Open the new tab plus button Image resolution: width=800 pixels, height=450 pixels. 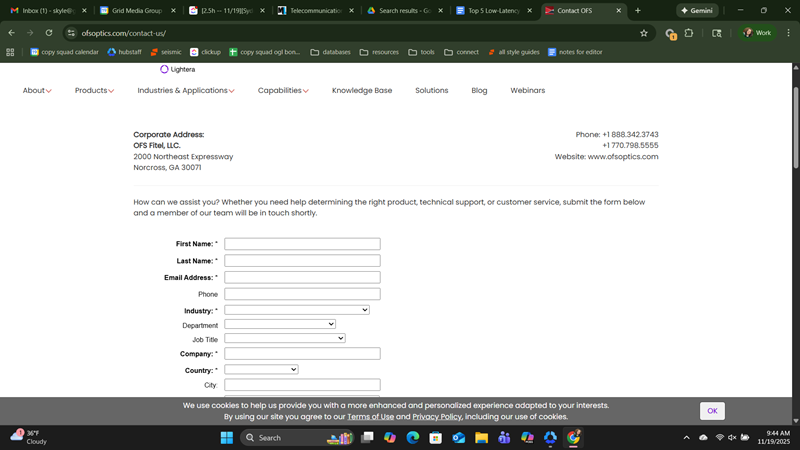(x=638, y=11)
